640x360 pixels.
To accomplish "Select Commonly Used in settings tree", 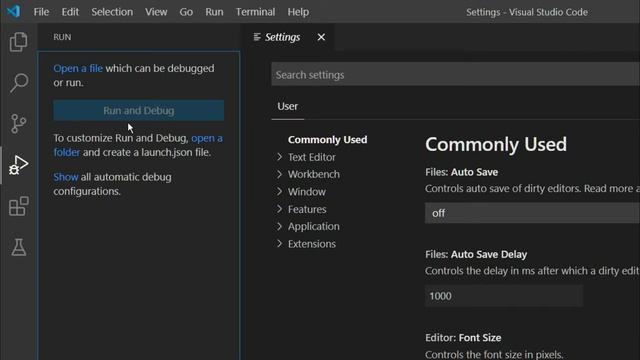I will pyautogui.click(x=327, y=140).
